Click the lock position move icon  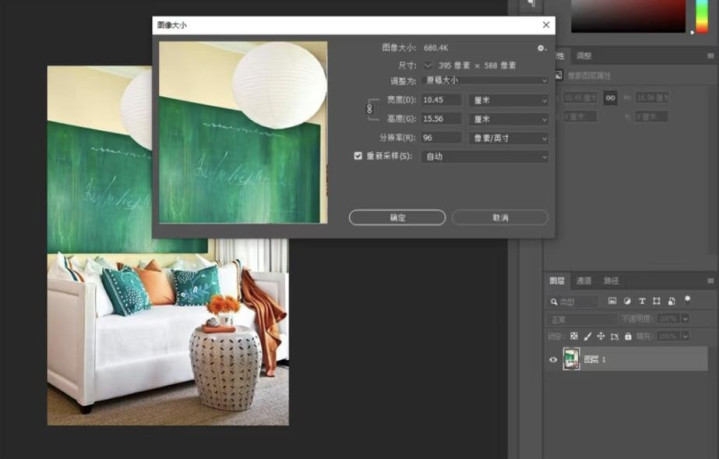click(601, 336)
